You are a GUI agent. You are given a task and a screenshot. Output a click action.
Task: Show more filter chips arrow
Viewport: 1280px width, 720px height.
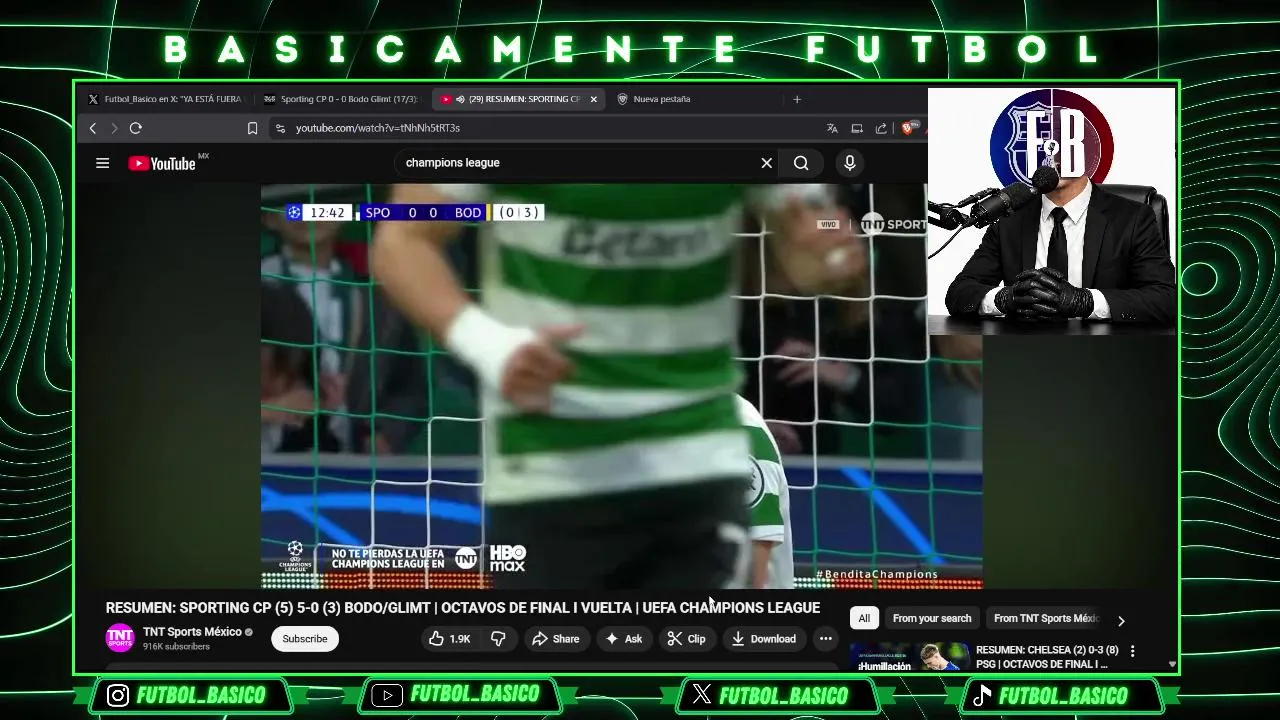click(1121, 621)
